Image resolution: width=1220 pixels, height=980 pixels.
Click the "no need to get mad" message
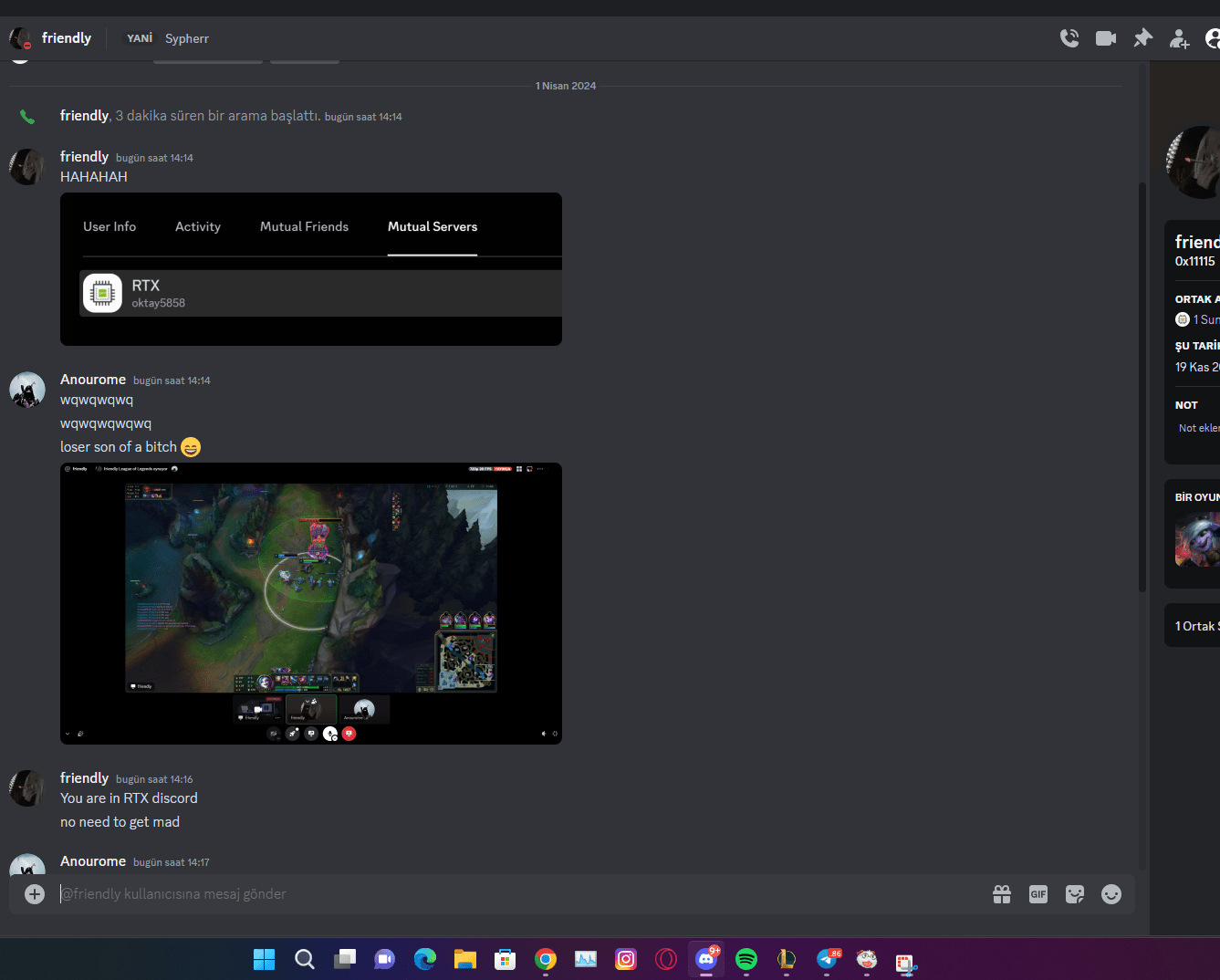(120, 822)
